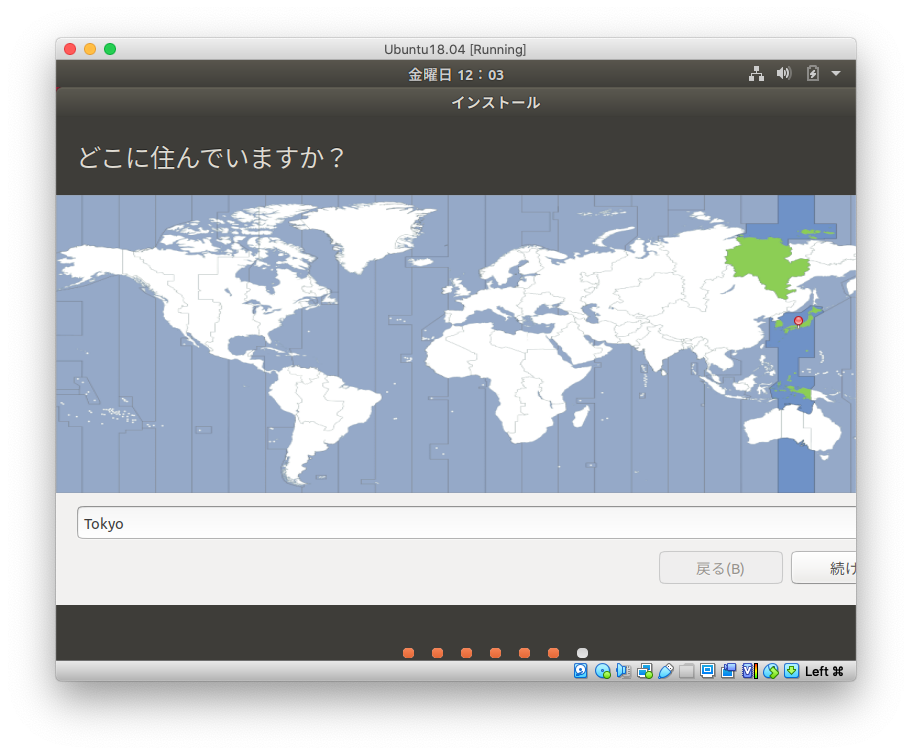
Task: Click the display settings icon in status bar
Action: pyautogui.click(x=707, y=671)
